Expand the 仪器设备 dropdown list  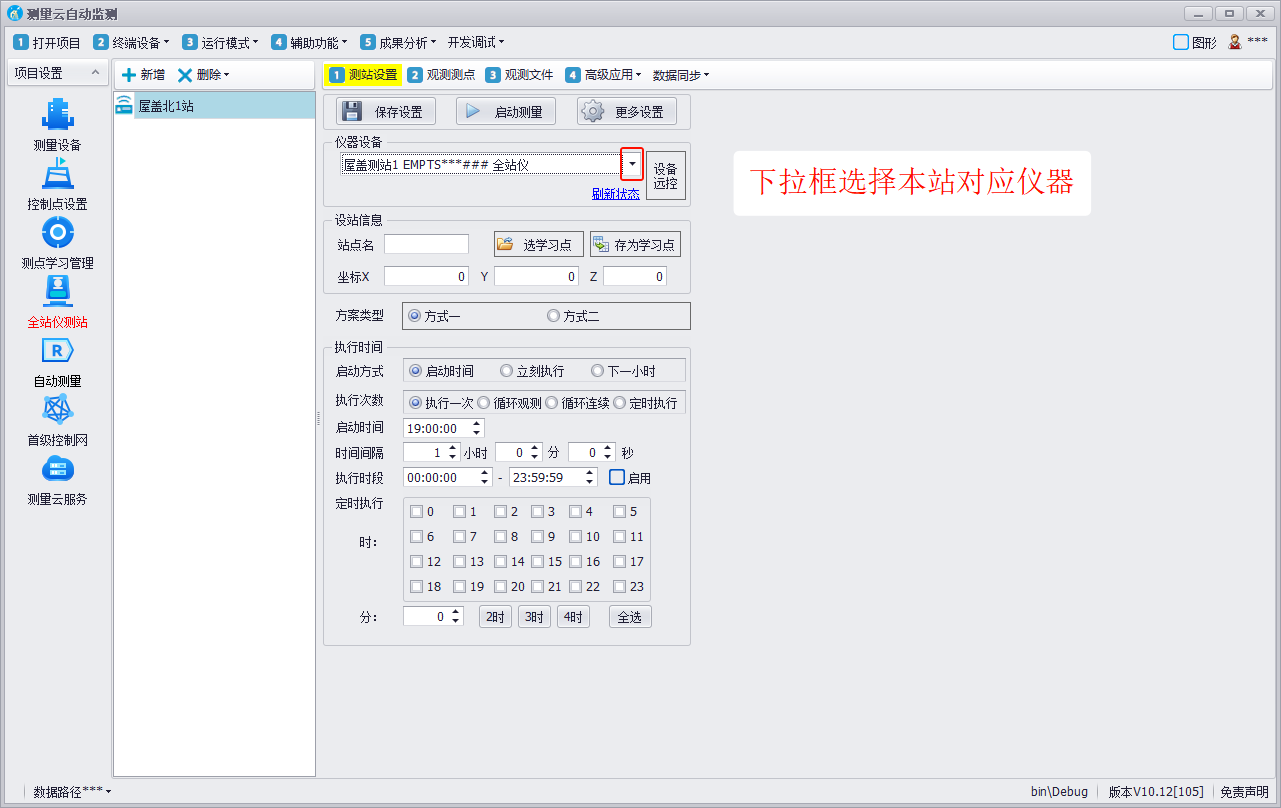(632, 164)
